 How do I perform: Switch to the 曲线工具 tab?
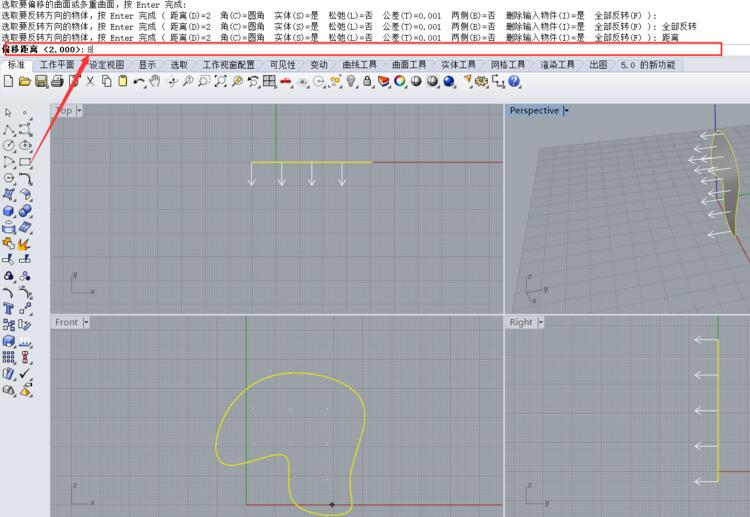tap(359, 65)
